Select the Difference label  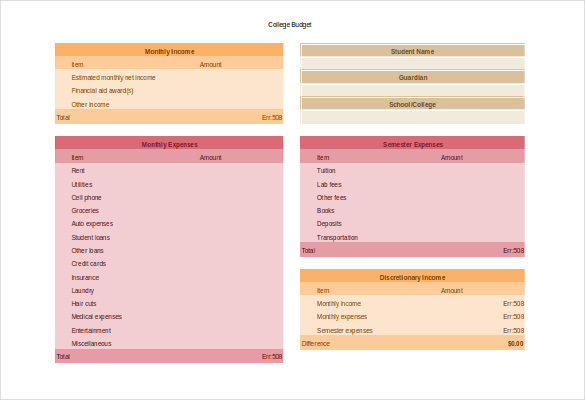316,343
